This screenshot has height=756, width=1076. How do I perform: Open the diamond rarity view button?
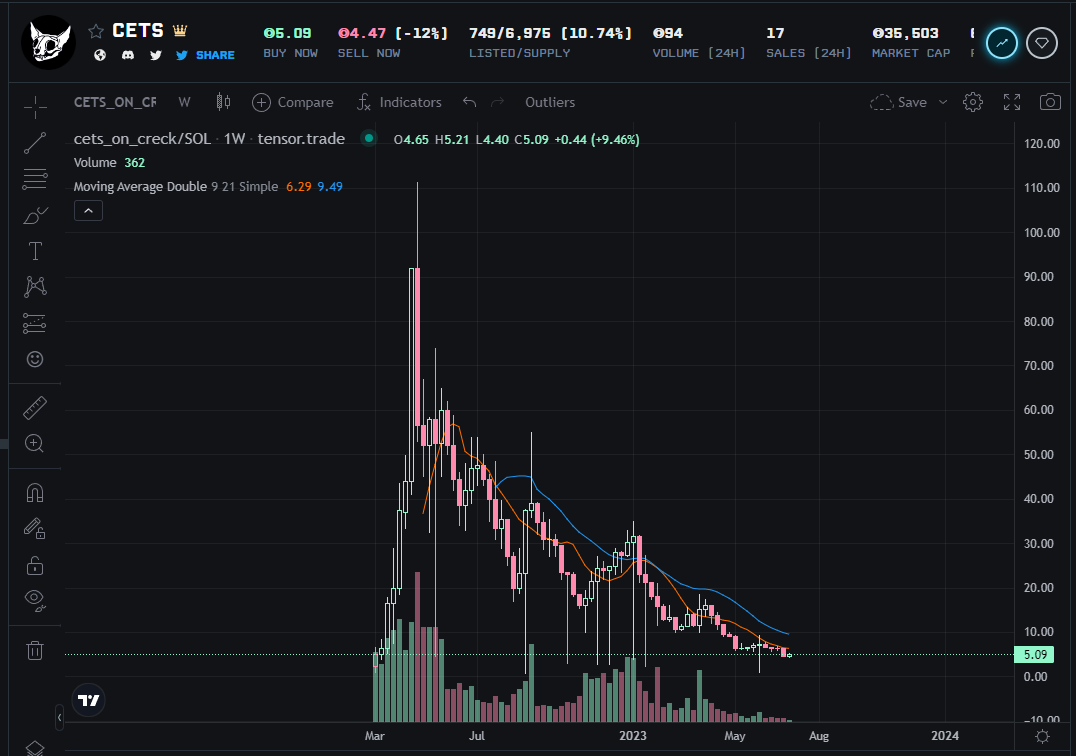[1042, 43]
